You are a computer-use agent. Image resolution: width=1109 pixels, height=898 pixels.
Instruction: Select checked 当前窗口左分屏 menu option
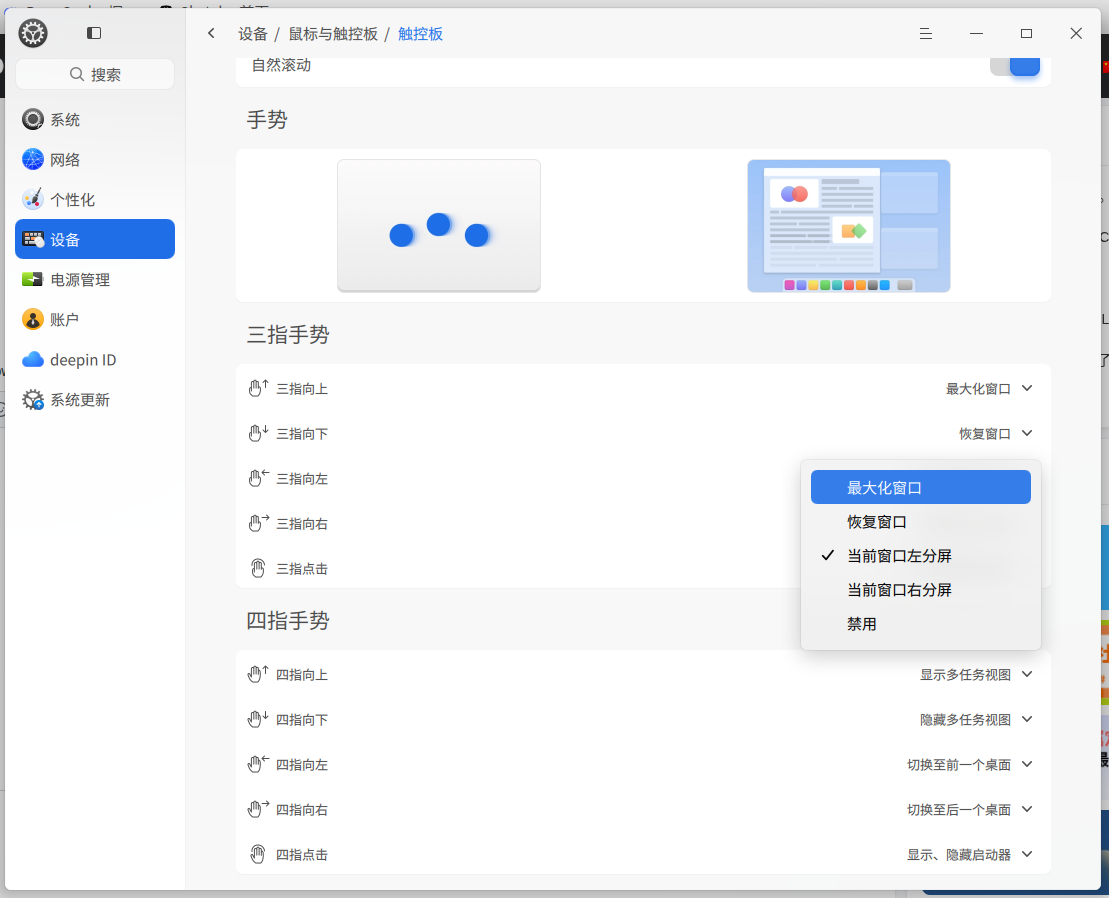click(920, 556)
